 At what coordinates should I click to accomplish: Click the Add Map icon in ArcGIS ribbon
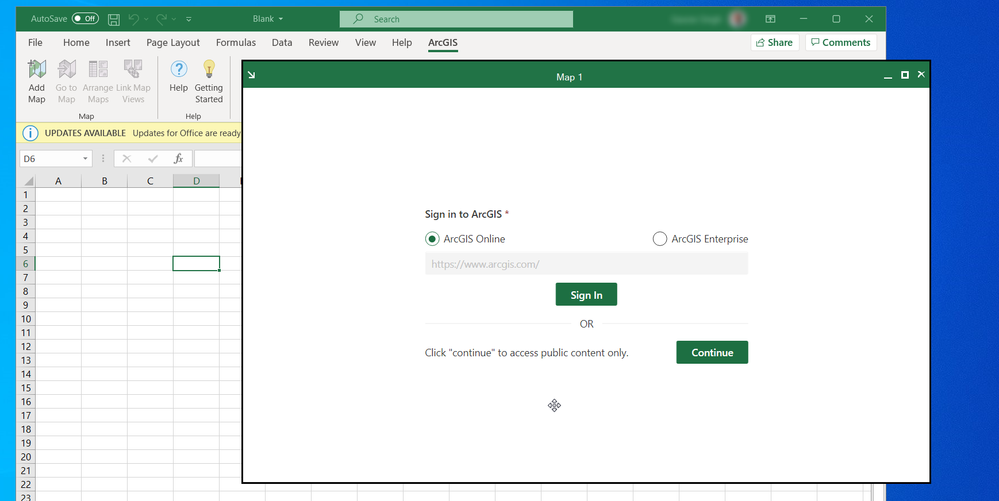[37, 69]
